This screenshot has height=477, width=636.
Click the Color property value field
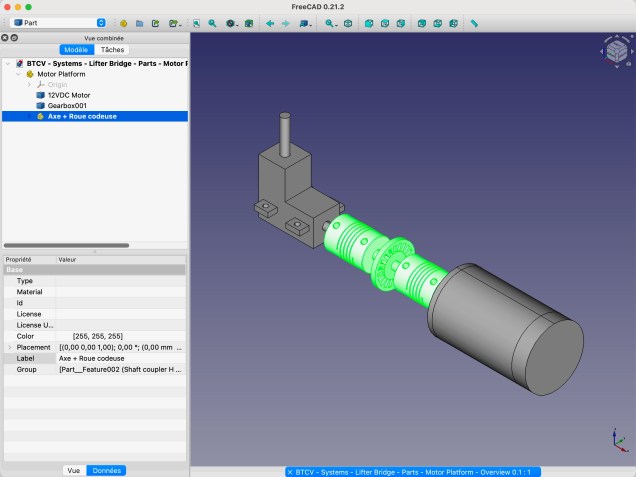coord(120,336)
